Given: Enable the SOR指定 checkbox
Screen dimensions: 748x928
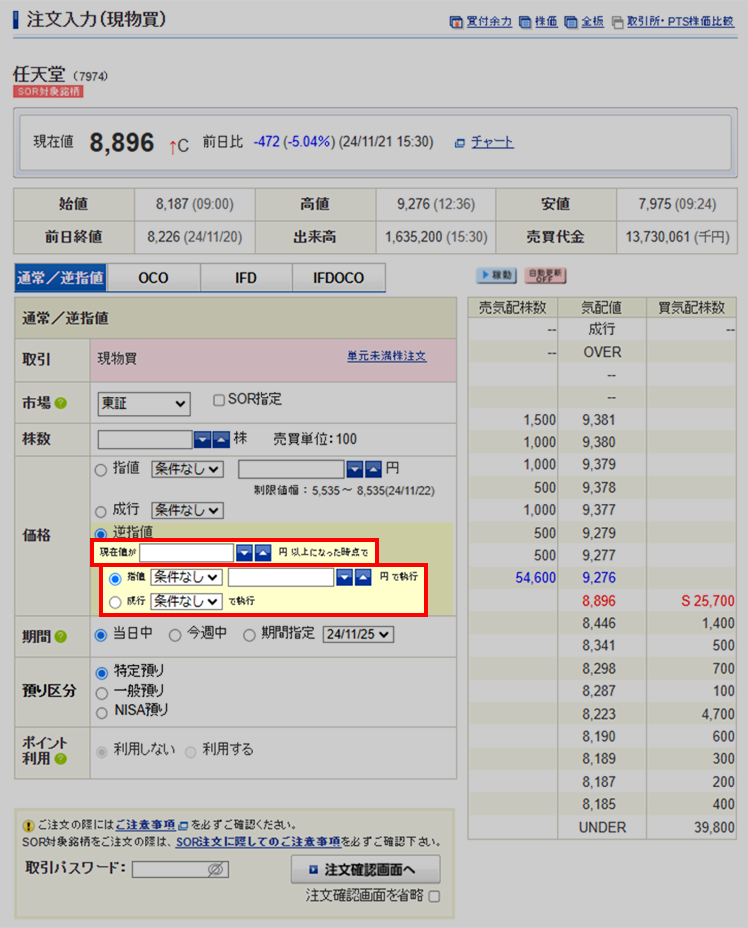Looking at the screenshot, I should 219,401.
